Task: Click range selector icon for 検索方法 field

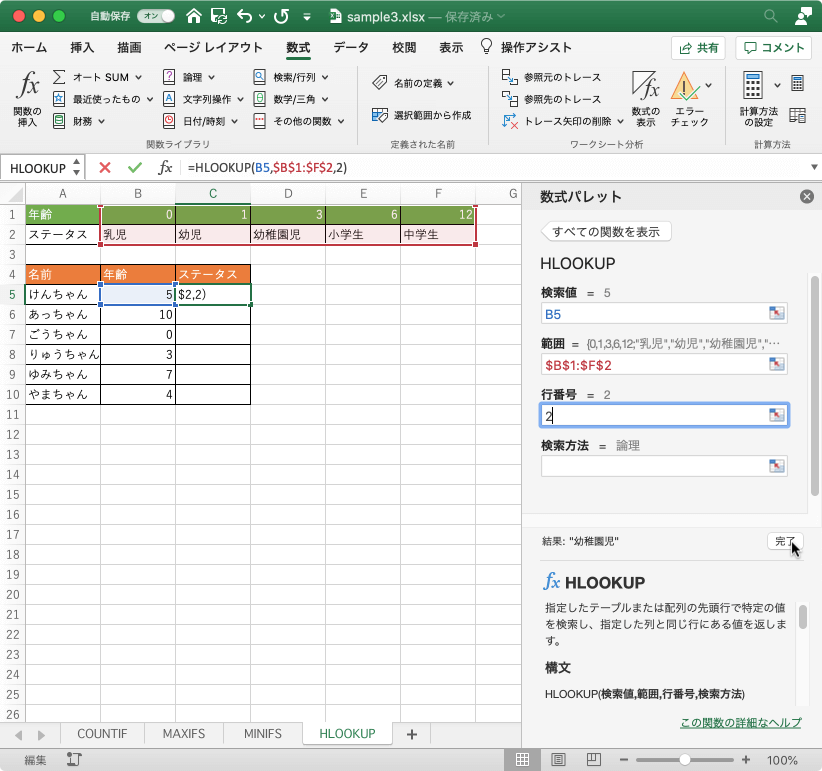Action: tap(776, 466)
